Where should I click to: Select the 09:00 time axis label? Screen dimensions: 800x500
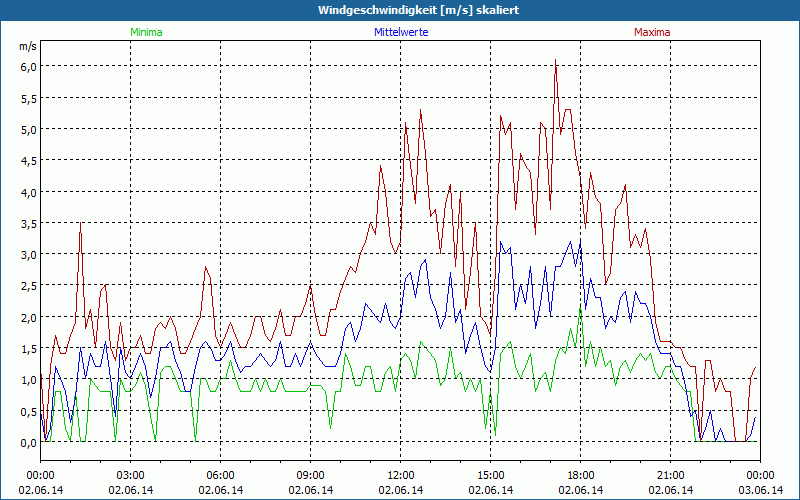[x=310, y=475]
